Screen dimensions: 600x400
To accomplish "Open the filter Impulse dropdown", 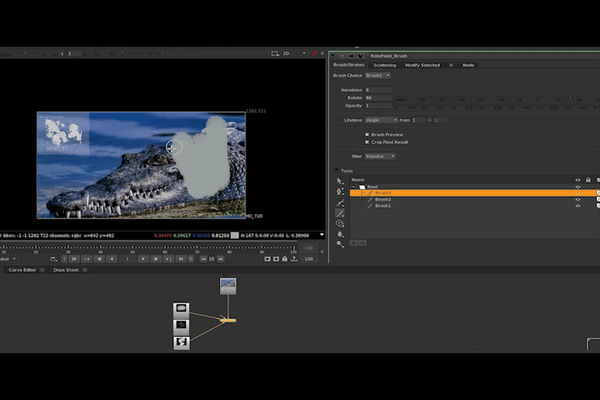I will coord(382,156).
